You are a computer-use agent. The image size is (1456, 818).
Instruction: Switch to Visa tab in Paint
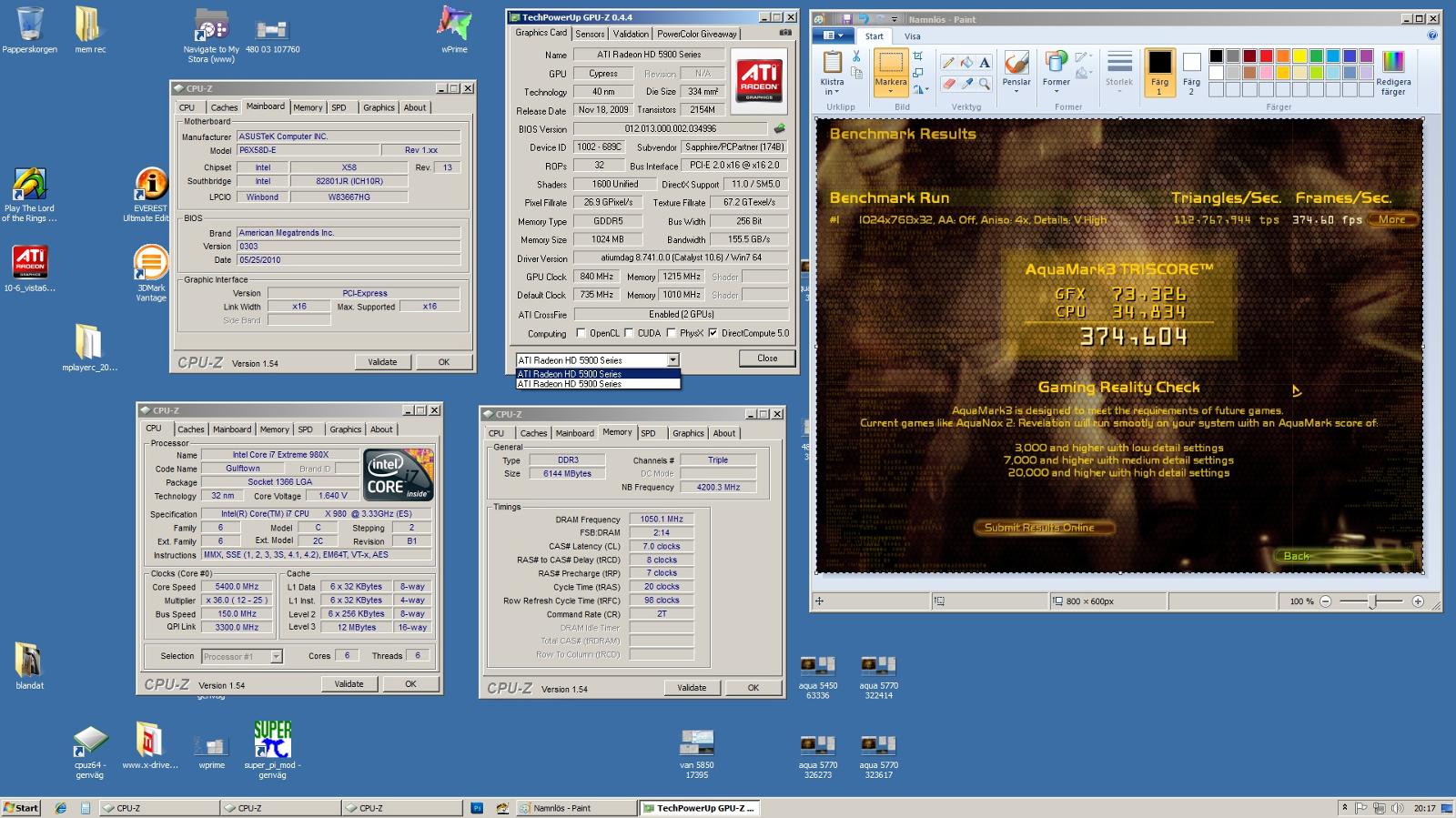(x=913, y=36)
